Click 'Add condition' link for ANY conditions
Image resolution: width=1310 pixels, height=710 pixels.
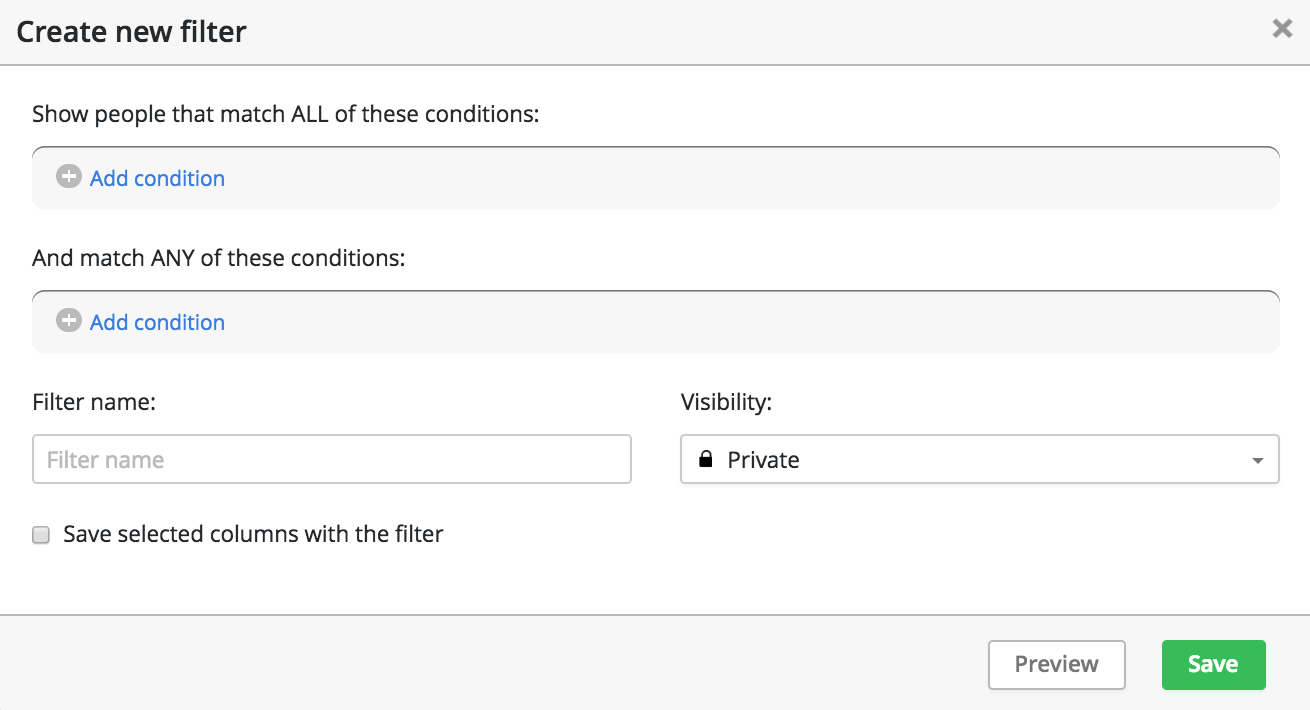tap(157, 322)
